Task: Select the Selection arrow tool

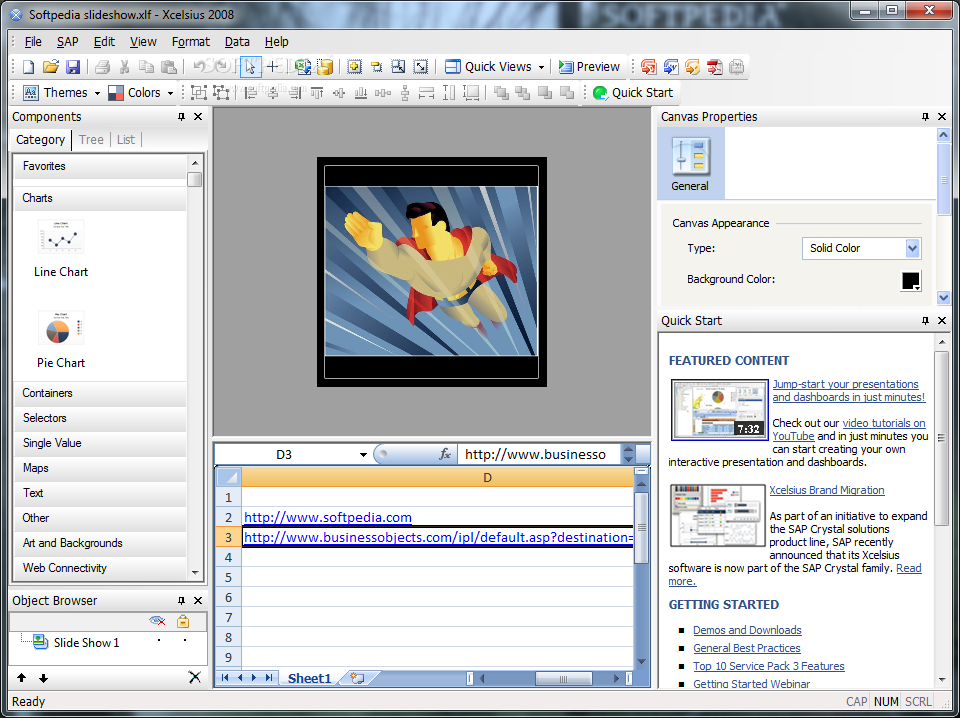Action: point(250,67)
